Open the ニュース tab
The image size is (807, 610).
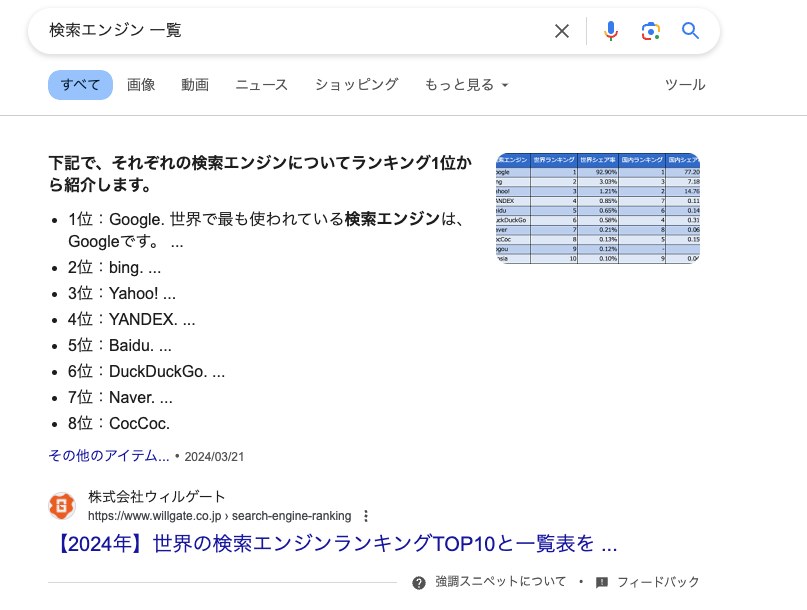pos(261,85)
